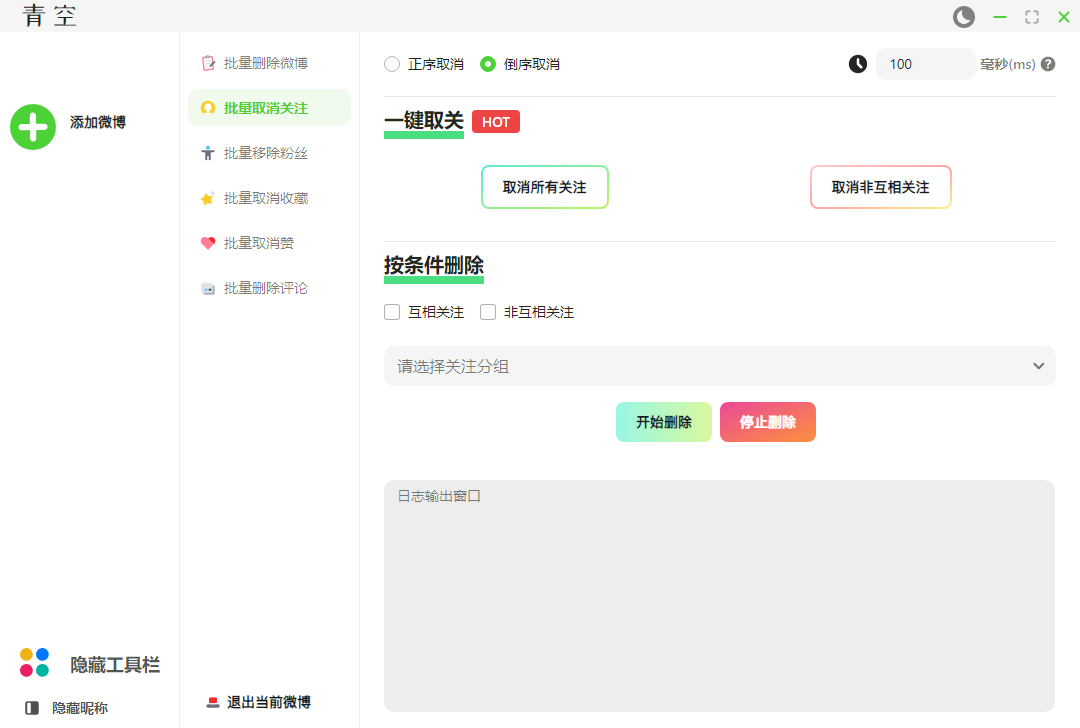Click the 开始删除 button
1080x728 pixels.
coord(663,422)
